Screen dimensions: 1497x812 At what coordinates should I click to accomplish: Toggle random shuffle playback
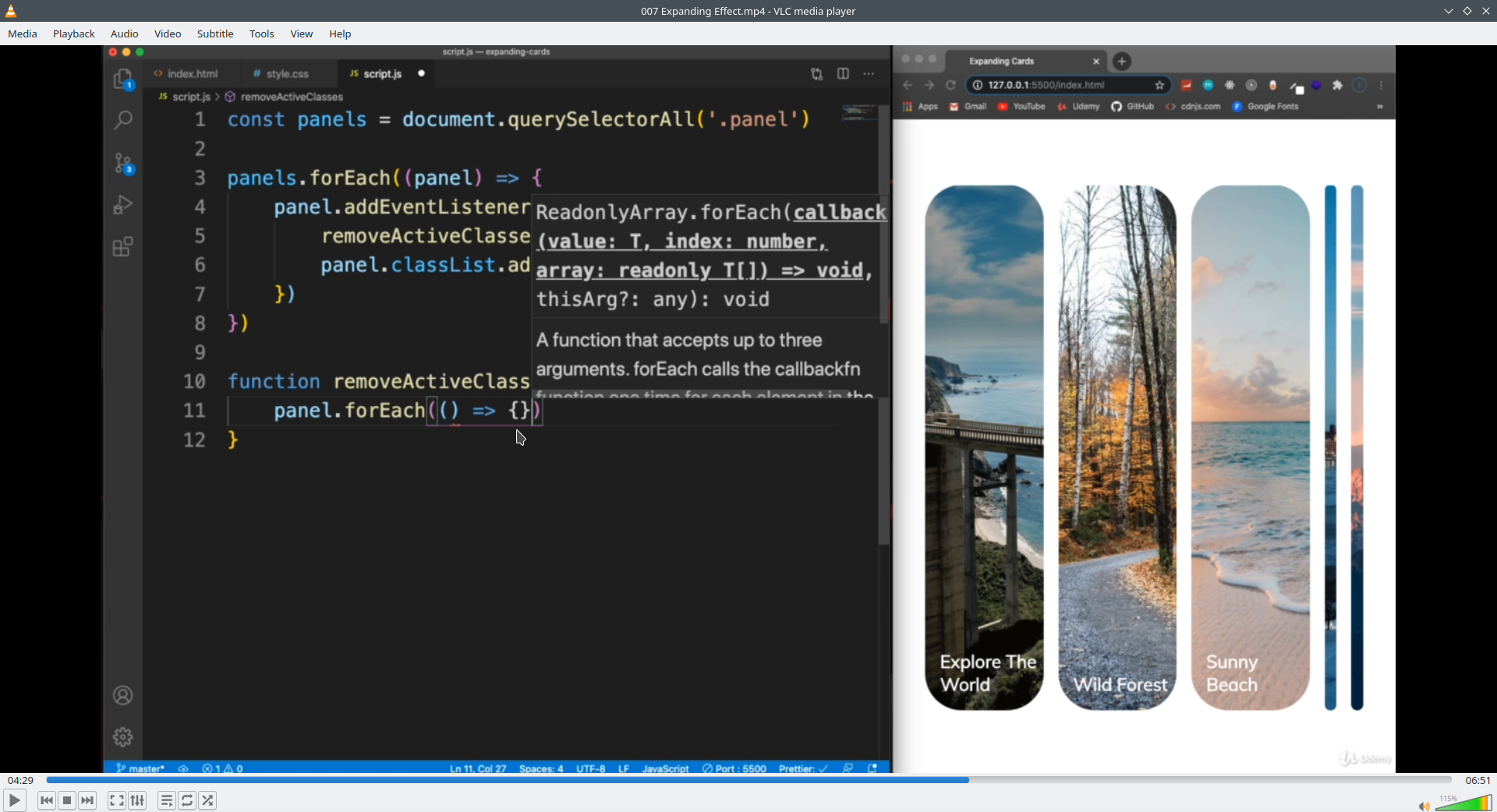[x=207, y=800]
